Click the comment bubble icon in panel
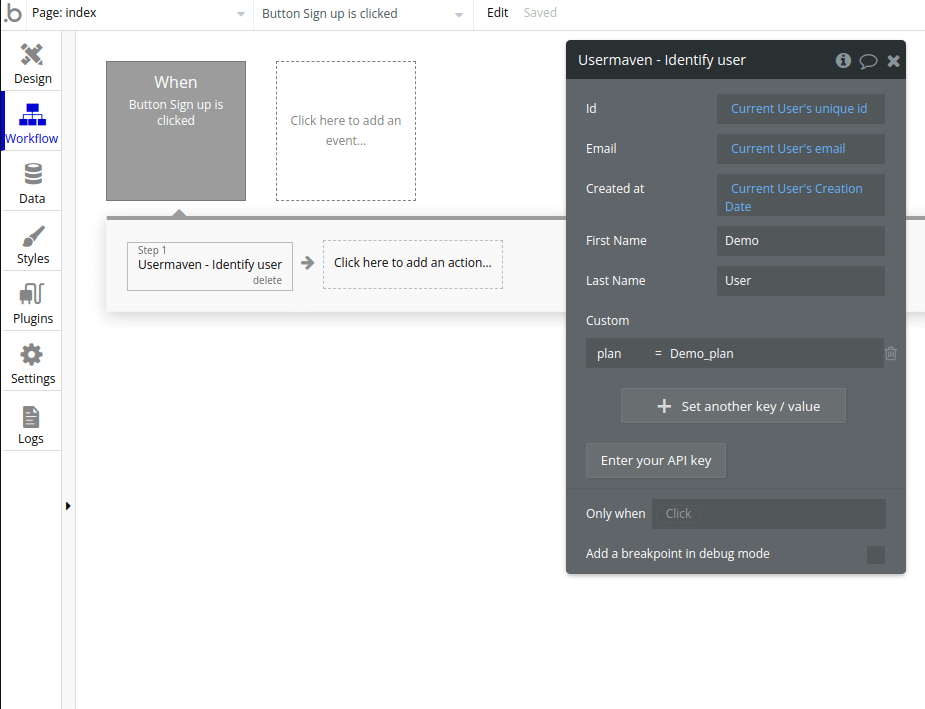This screenshot has height=709, width=925. (868, 61)
